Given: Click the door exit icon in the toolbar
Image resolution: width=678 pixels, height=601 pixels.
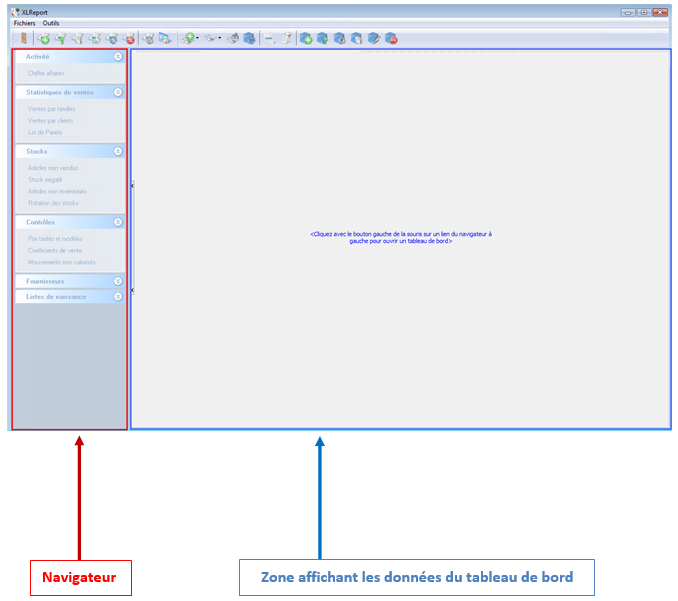Looking at the screenshot, I should tap(22, 39).
